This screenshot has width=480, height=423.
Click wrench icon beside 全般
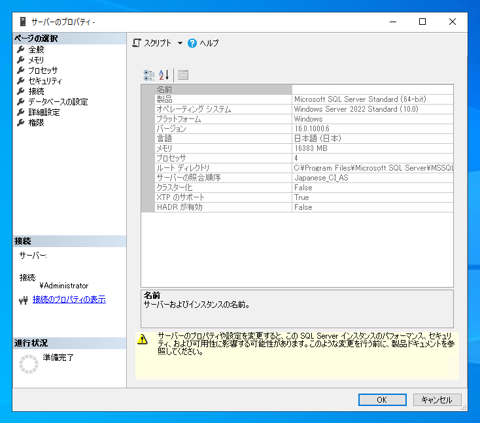[x=21, y=50]
